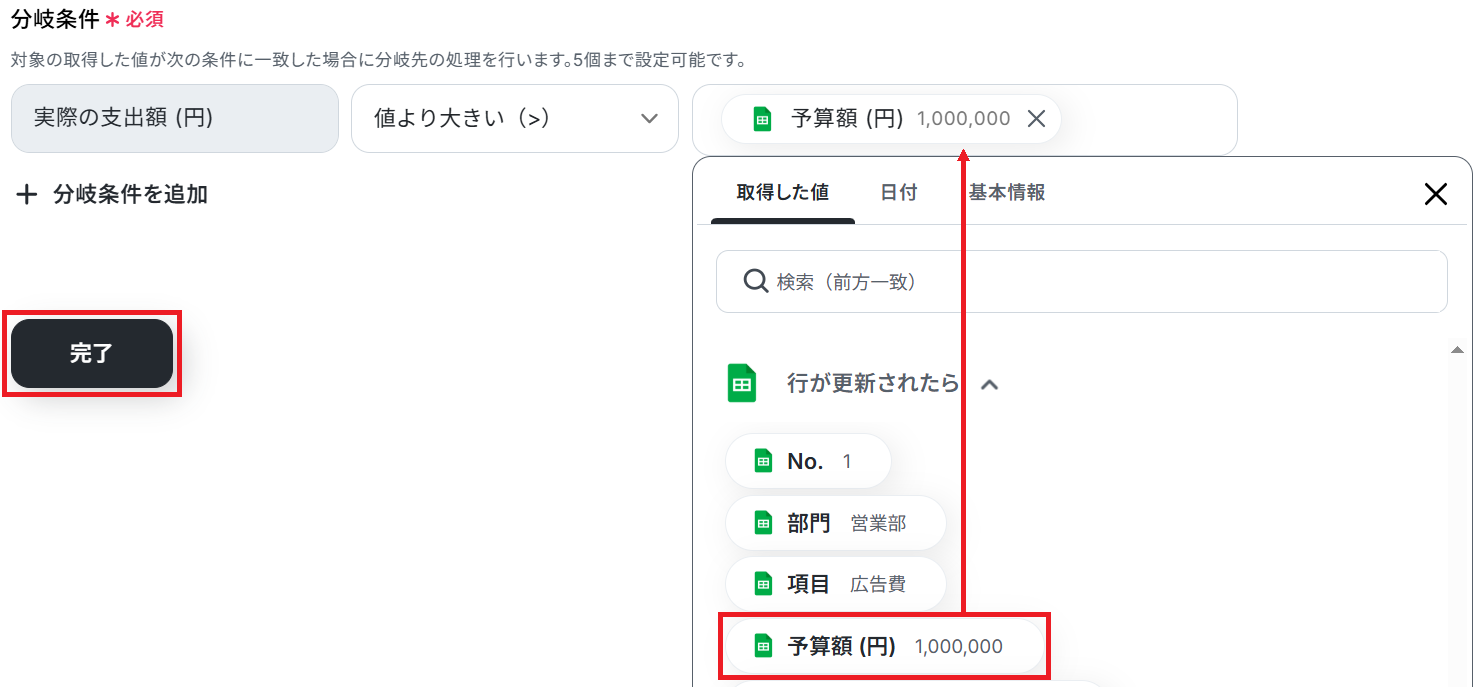Select the 予算額 (円) 1,000,000 chip in the list
1480x687 pixels.
(884, 646)
